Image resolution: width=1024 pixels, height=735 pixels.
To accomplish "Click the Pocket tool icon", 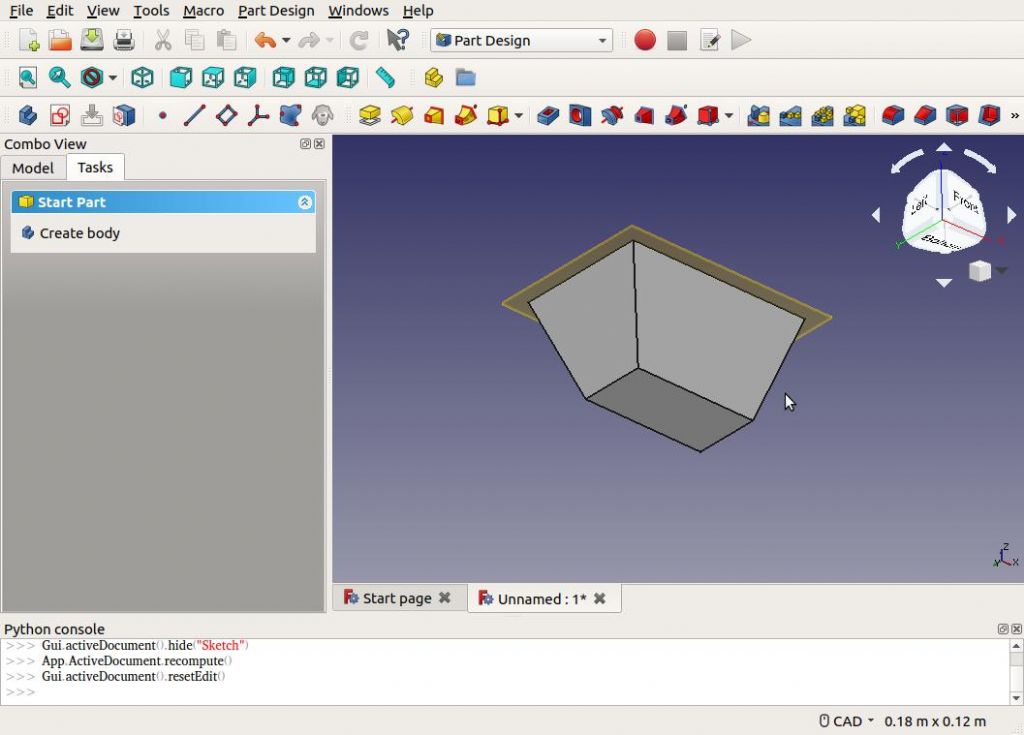I will (547, 115).
